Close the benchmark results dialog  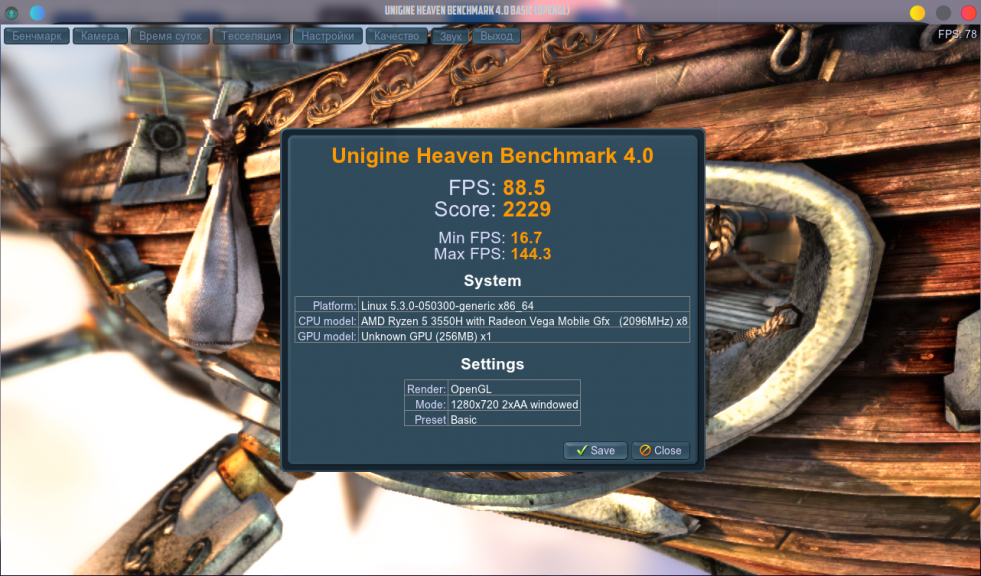click(660, 451)
